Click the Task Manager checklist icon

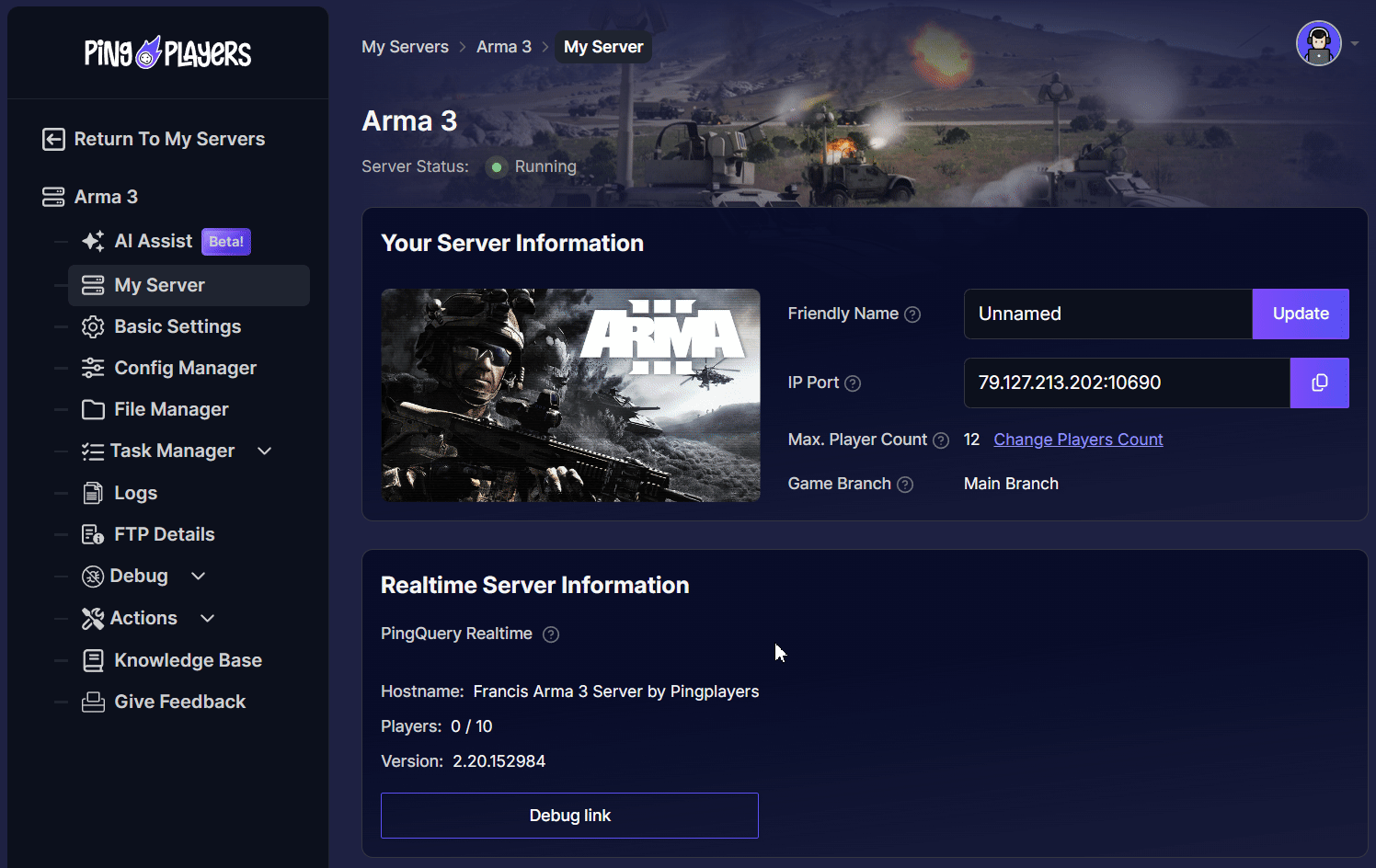(x=92, y=451)
